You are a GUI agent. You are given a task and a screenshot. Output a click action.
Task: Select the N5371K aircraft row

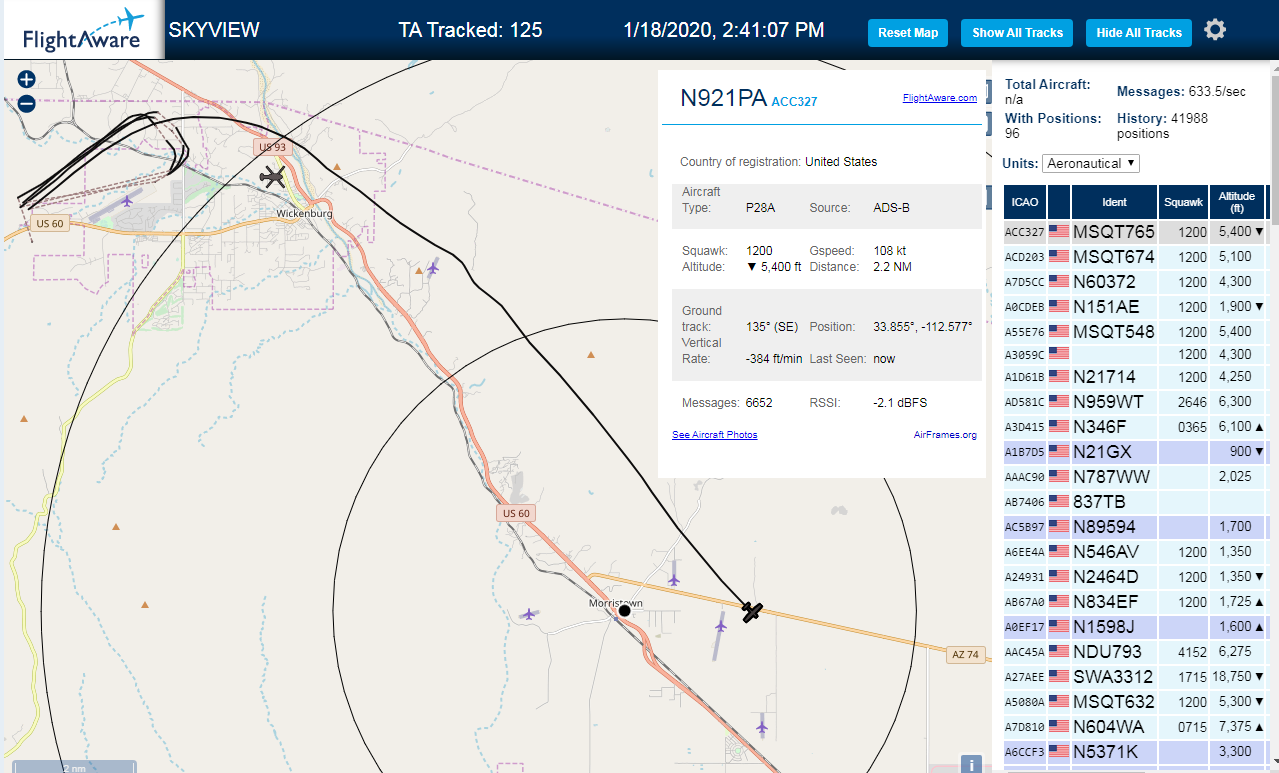click(x=1136, y=751)
